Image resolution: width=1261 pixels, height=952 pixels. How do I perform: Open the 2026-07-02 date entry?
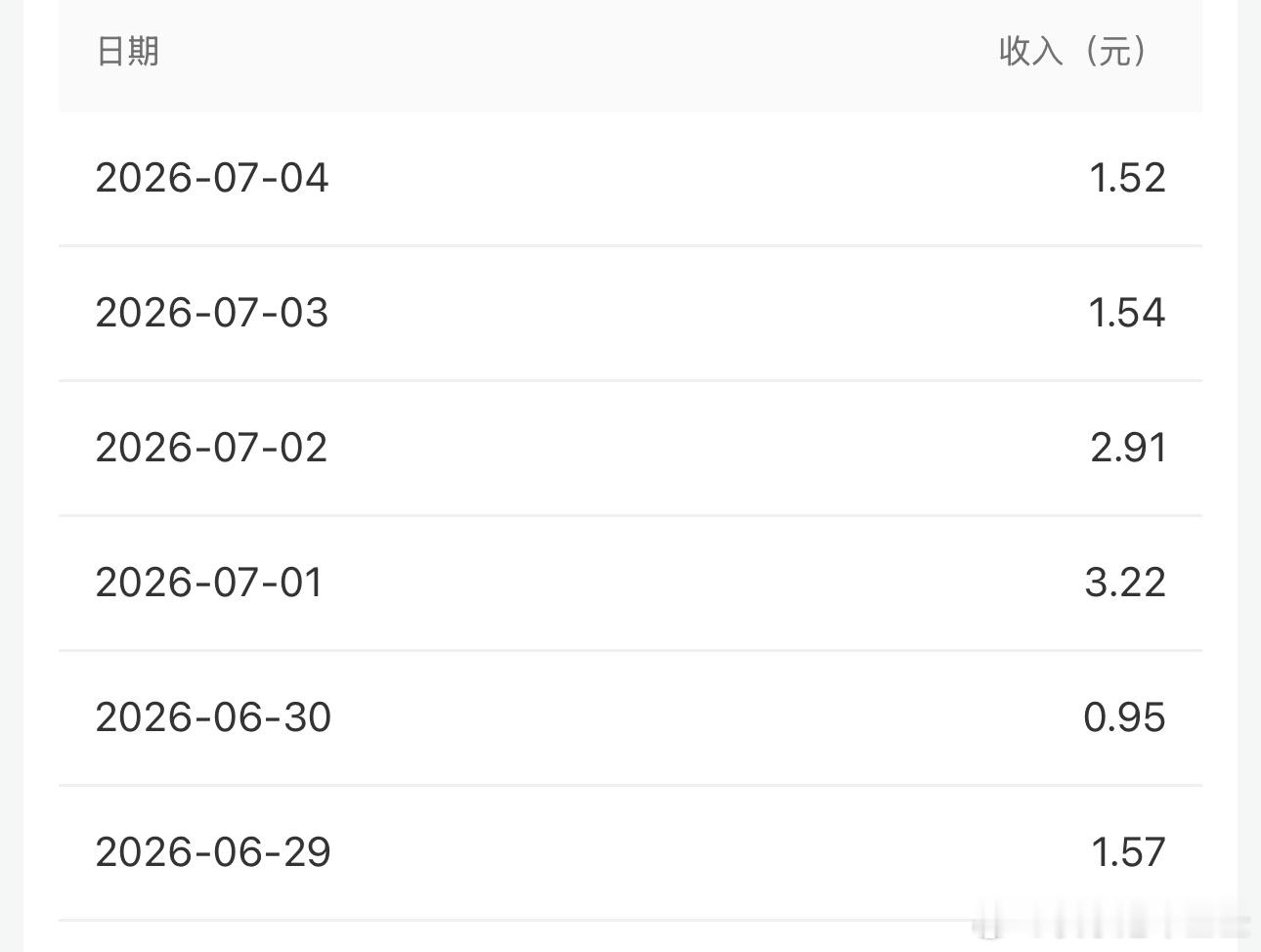[211, 448]
